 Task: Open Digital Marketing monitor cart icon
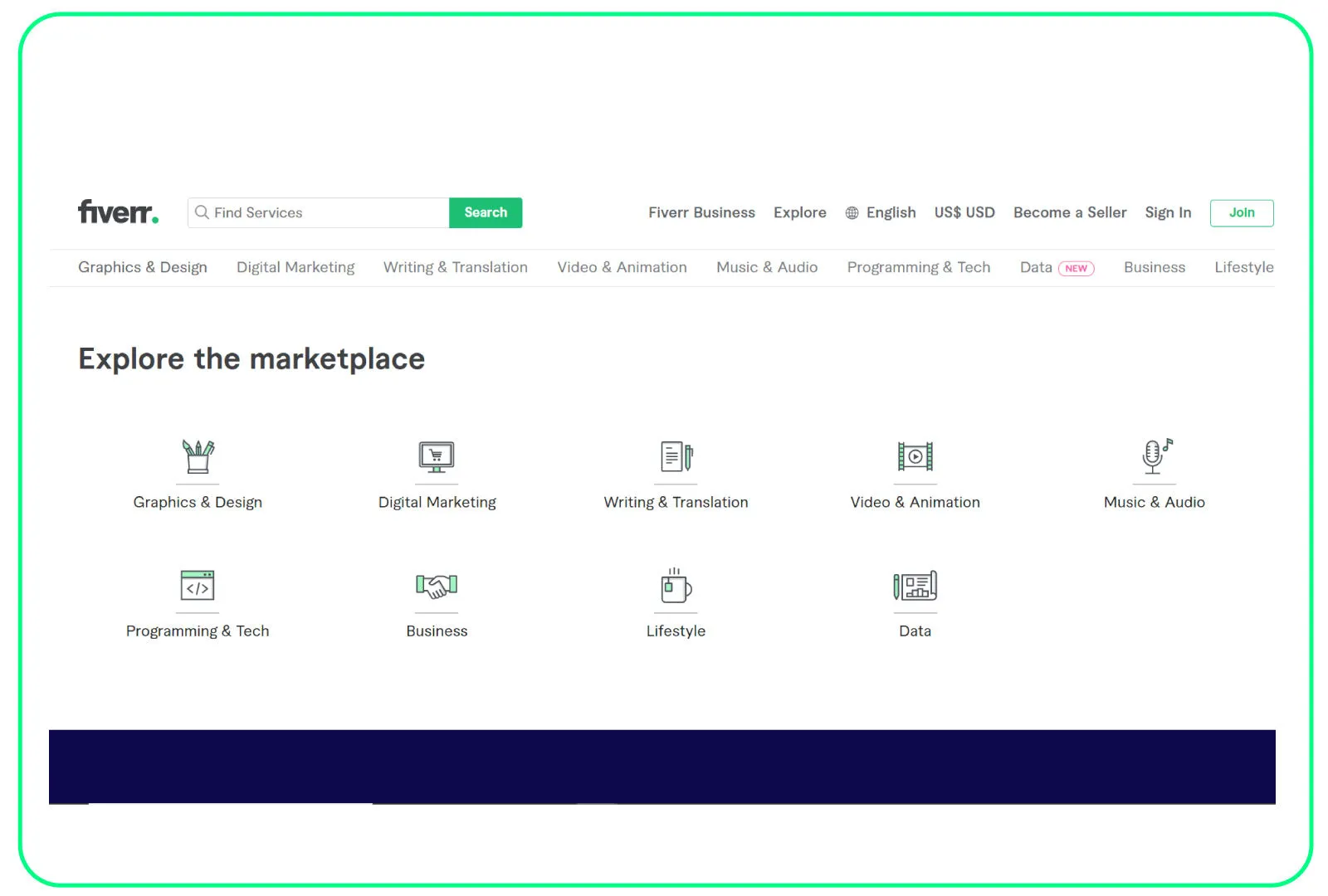click(x=437, y=457)
